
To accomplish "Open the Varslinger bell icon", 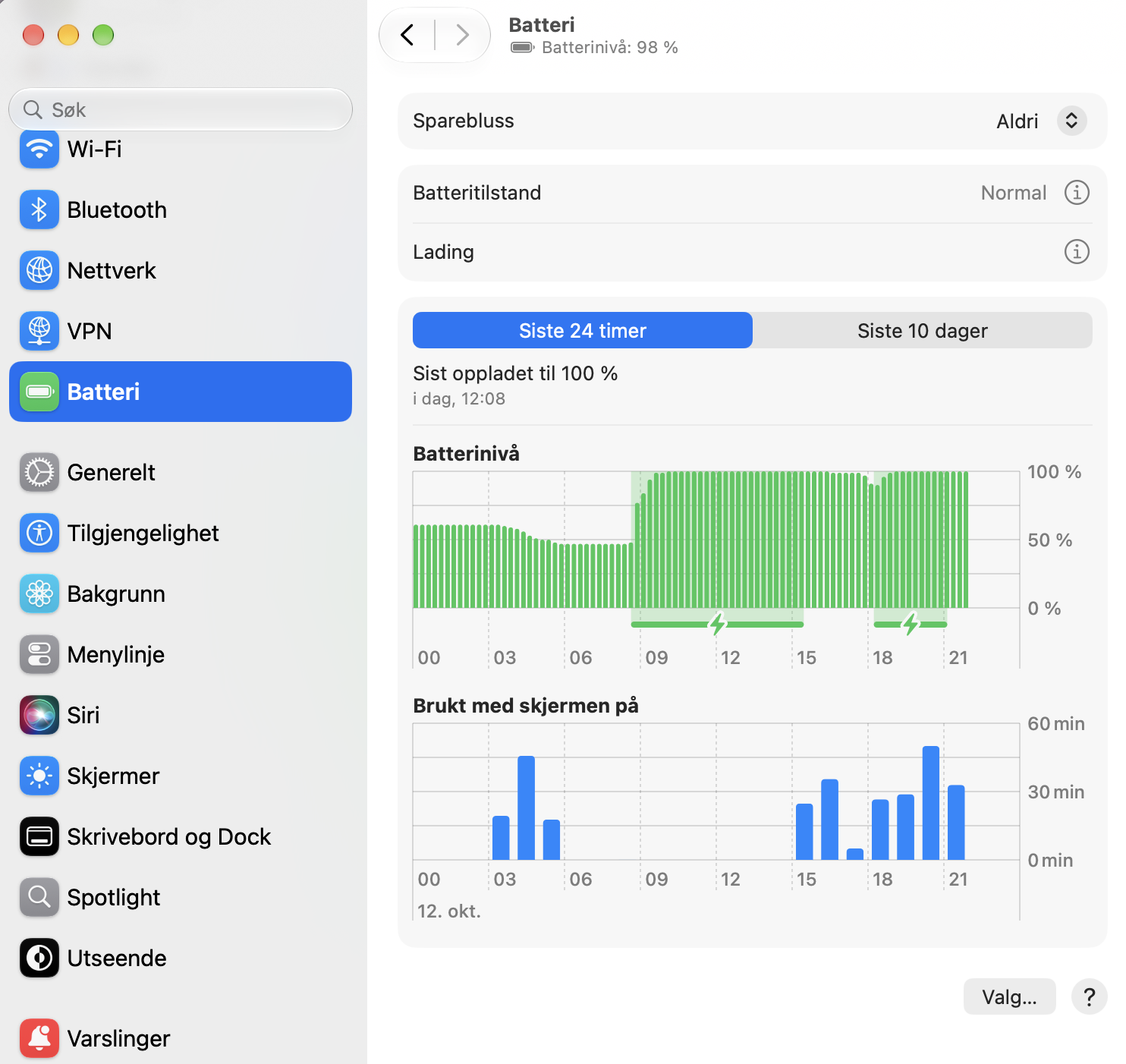I will (39, 1038).
